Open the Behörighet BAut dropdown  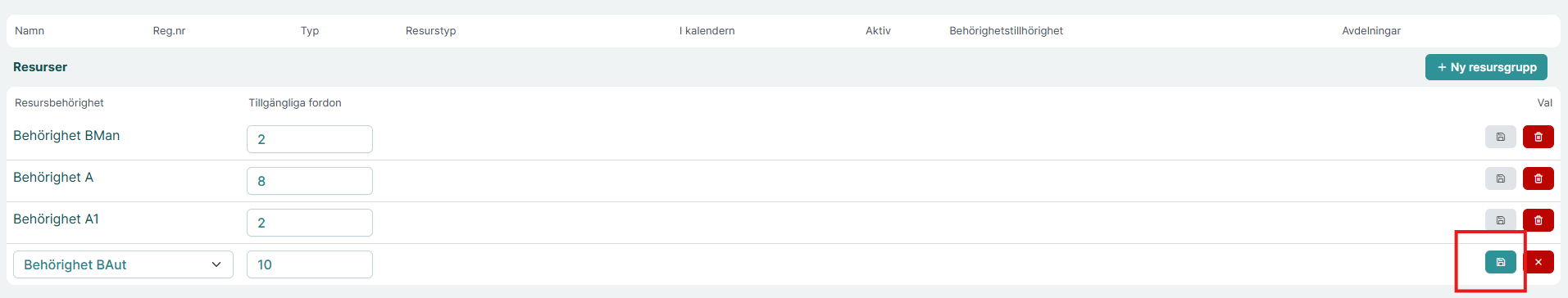tap(123, 264)
